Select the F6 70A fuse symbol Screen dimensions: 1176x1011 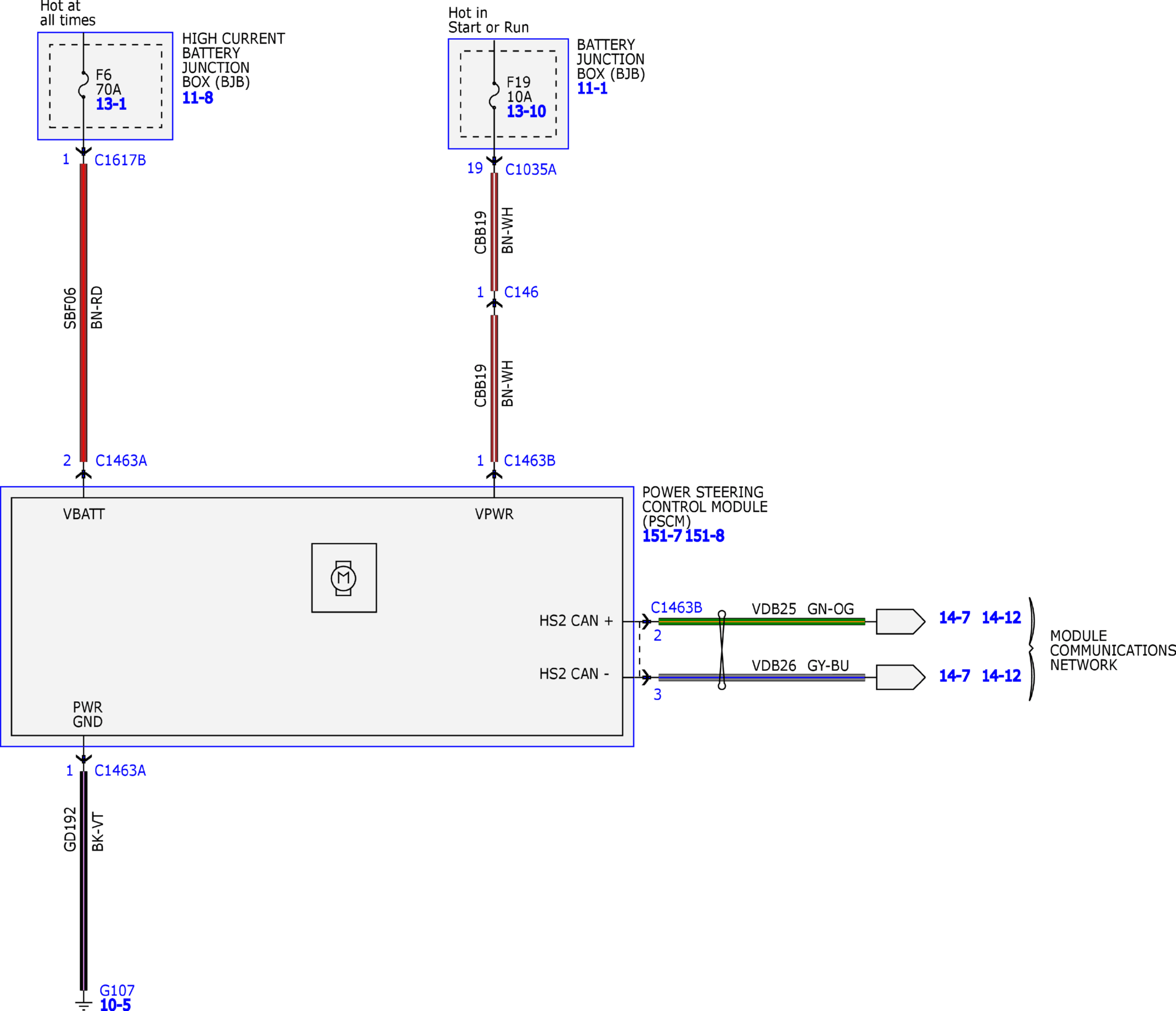pos(83,84)
